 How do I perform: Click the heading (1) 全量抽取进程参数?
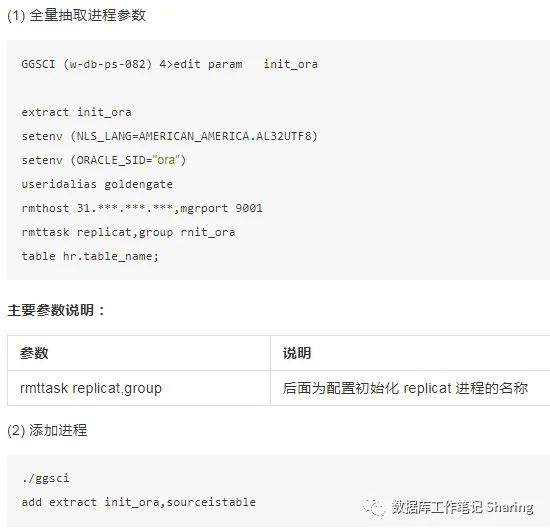pos(76,15)
